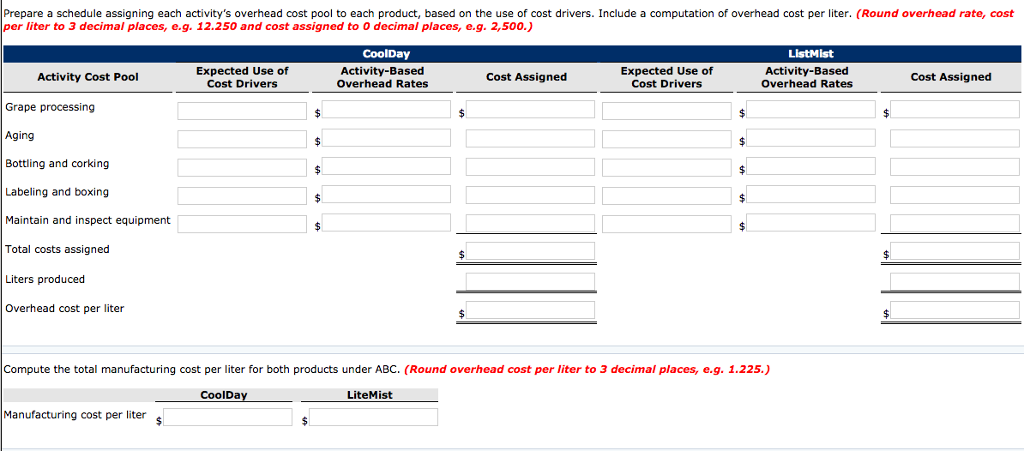Click ListMist Labeling and boxing Cost Assigned input
1024x451 pixels.
[x=955, y=194]
